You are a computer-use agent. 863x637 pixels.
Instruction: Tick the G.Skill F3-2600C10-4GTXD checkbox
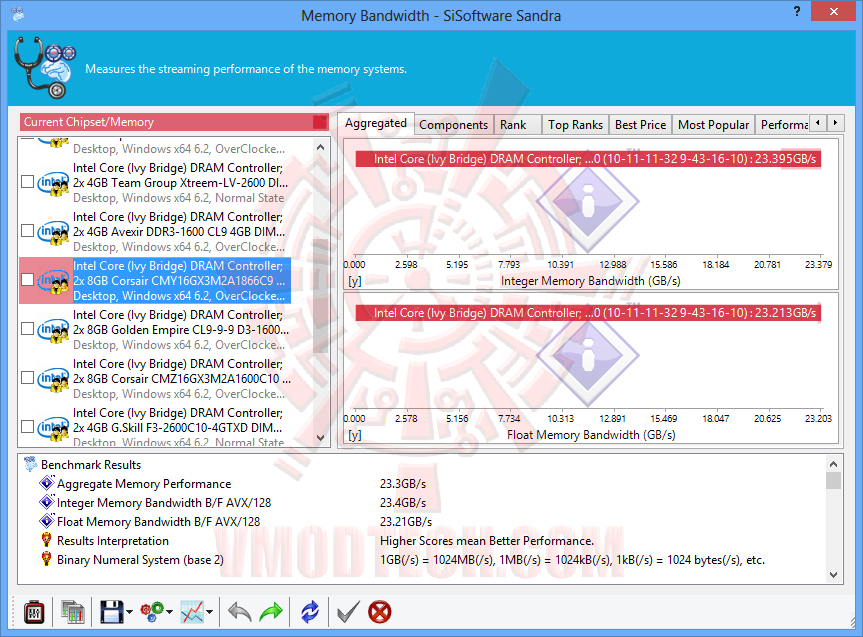[28, 427]
